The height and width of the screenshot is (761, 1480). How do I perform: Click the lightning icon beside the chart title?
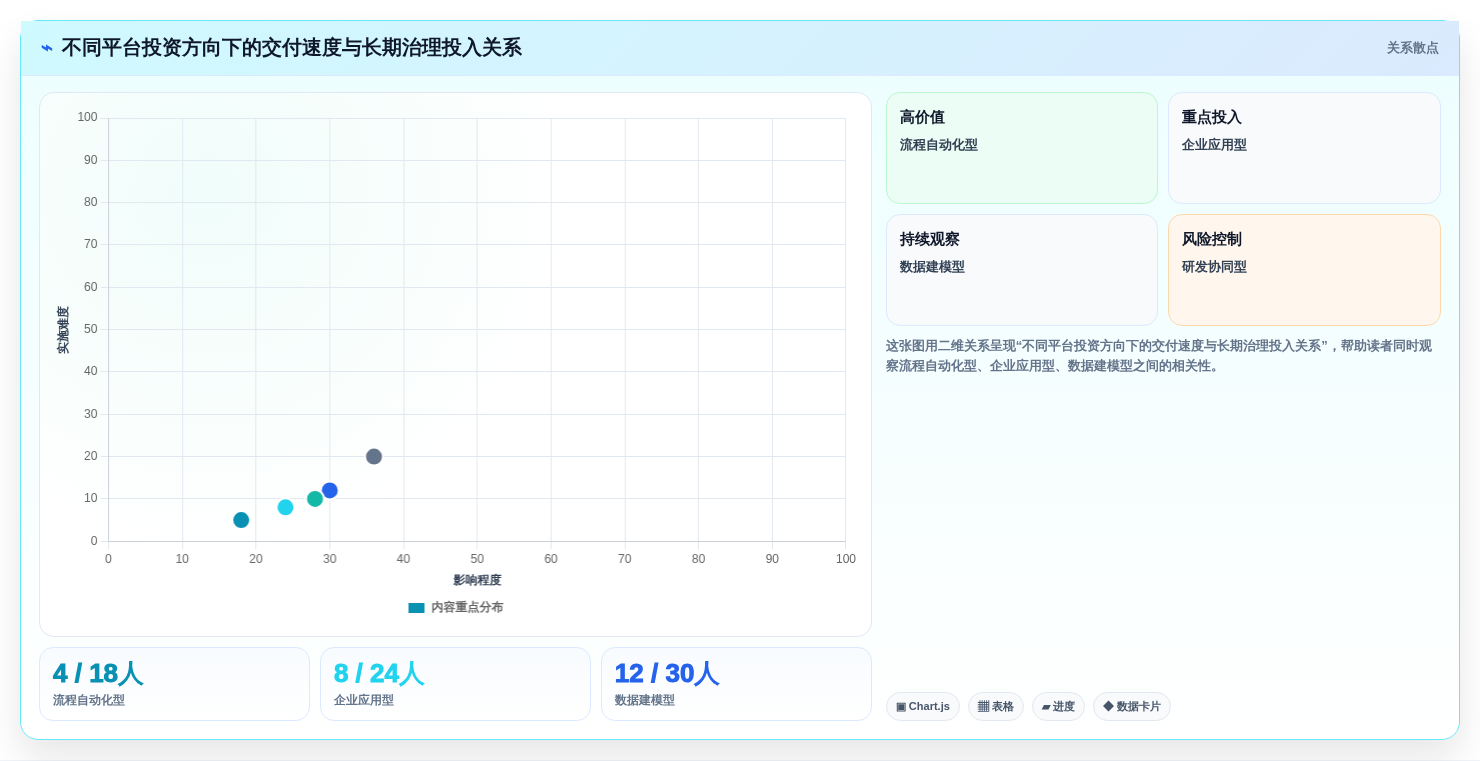pyautogui.click(x=47, y=48)
